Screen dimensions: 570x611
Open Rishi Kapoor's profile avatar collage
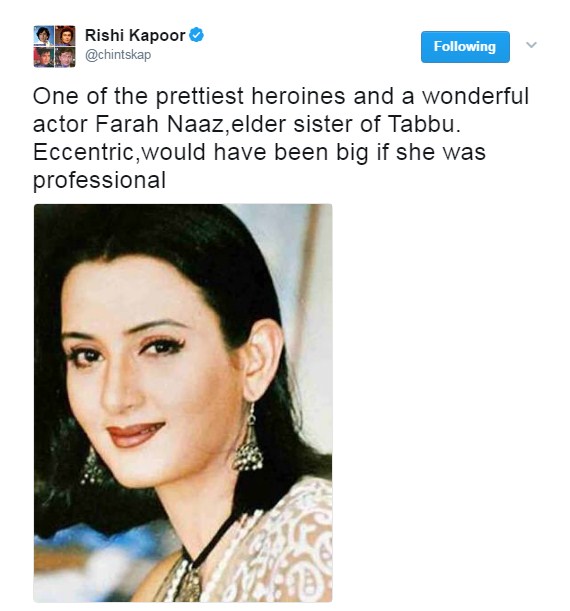pos(55,46)
